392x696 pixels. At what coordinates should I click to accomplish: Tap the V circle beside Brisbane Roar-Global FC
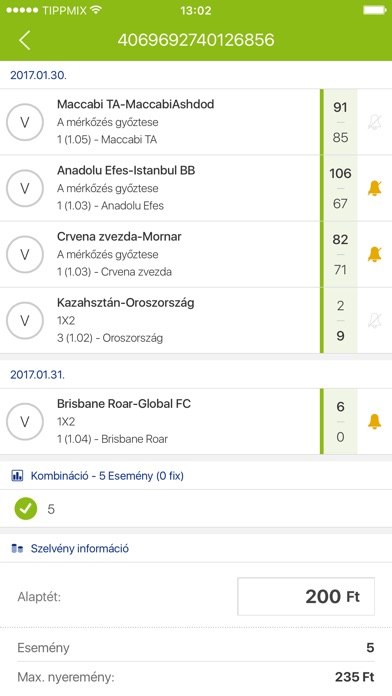point(25,421)
